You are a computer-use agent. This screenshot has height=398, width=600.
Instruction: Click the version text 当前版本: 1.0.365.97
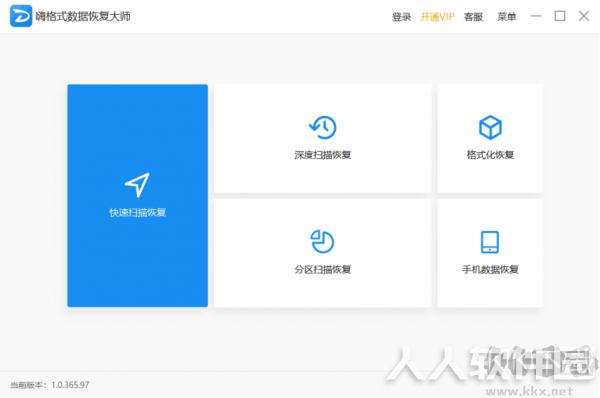point(50,385)
